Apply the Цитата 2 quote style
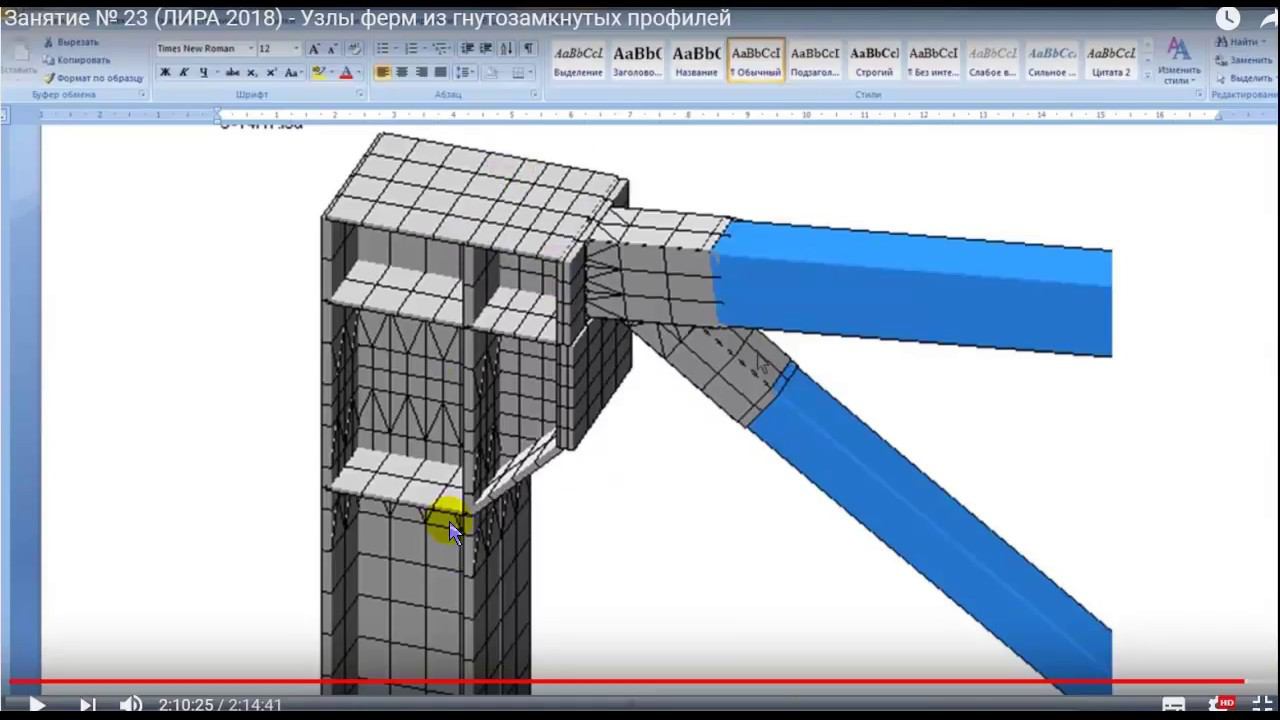1280x720 pixels. coord(1111,61)
